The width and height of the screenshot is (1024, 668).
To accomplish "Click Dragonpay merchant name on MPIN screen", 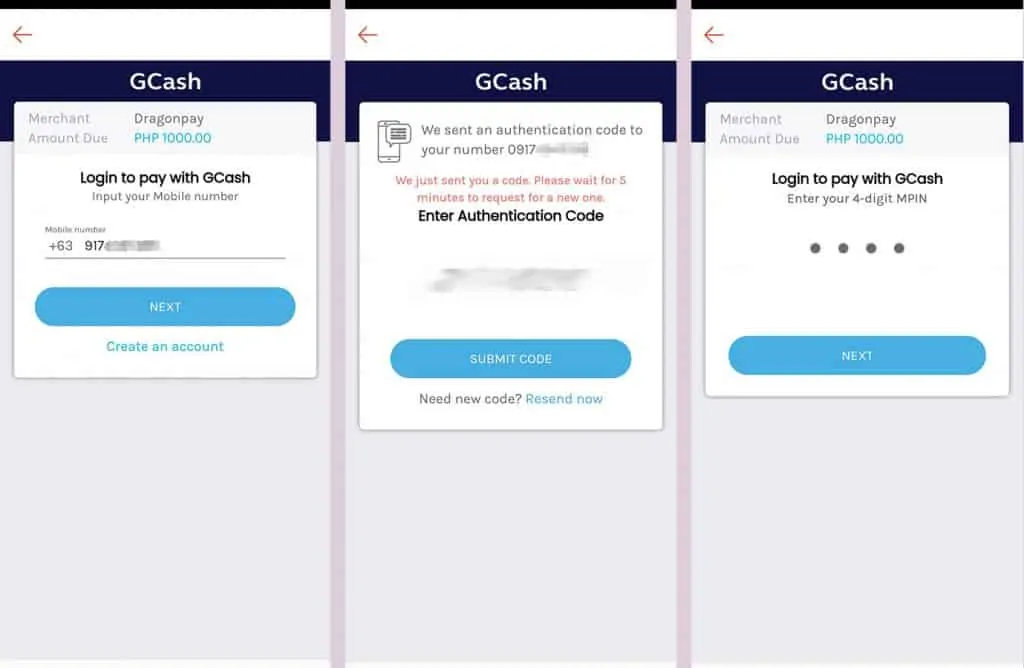I will click(860, 119).
